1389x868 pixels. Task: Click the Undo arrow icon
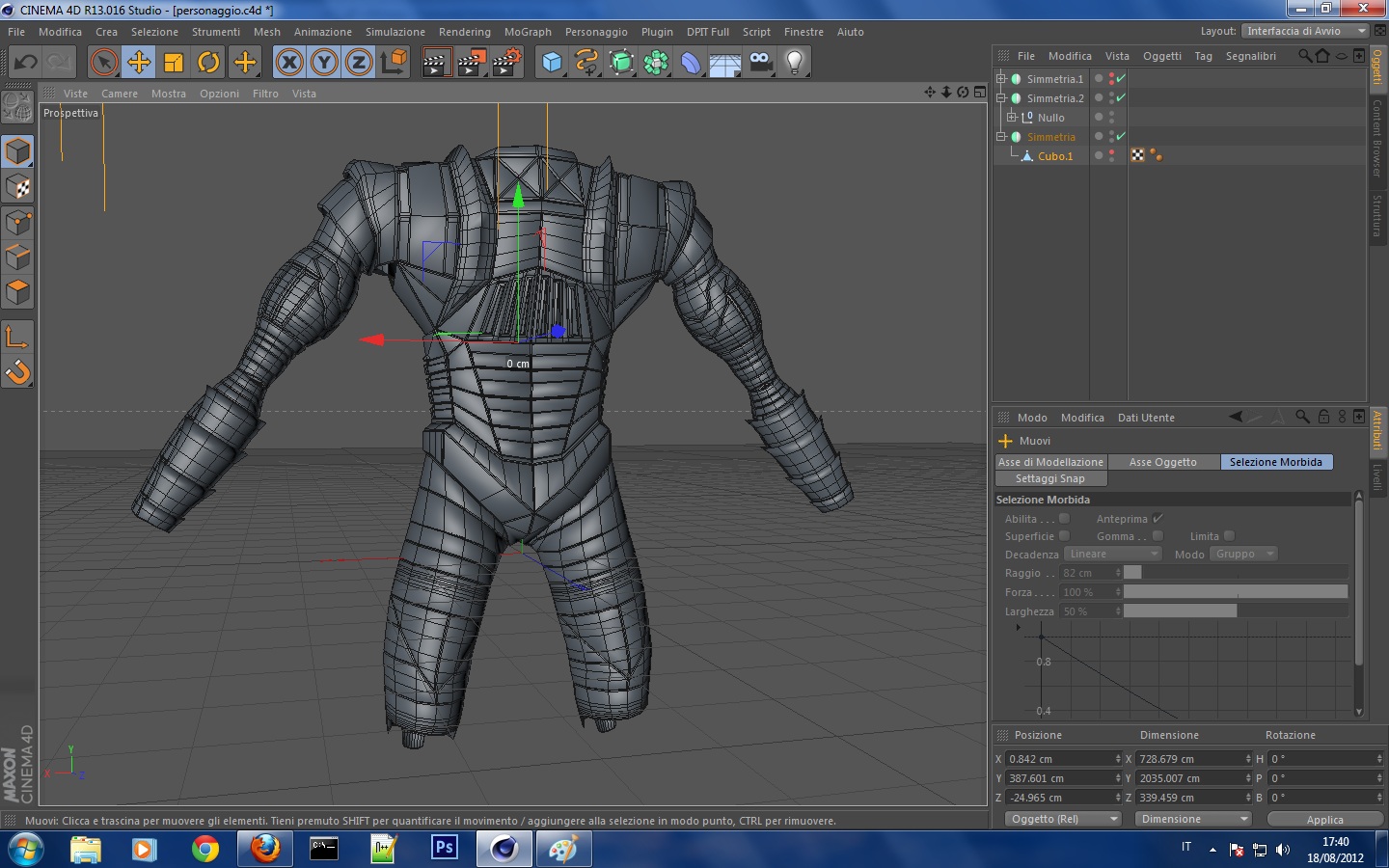26,63
